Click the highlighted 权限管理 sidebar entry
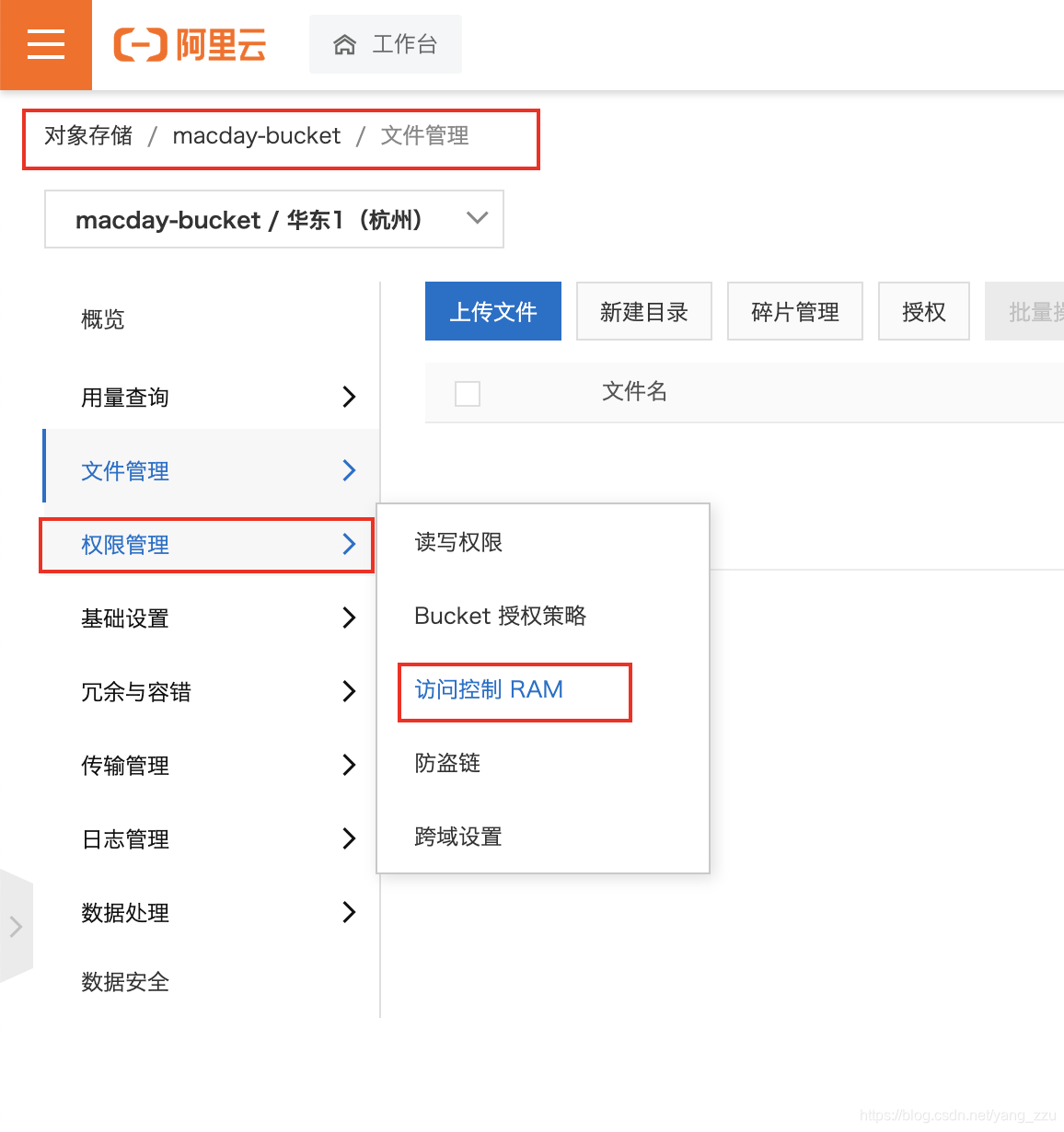The height and width of the screenshot is (1132, 1064). (x=125, y=545)
